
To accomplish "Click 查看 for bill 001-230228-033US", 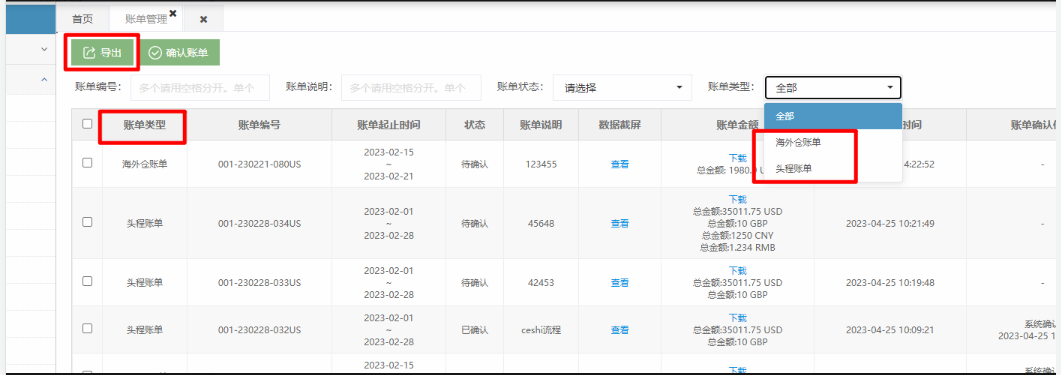I will [x=620, y=282].
